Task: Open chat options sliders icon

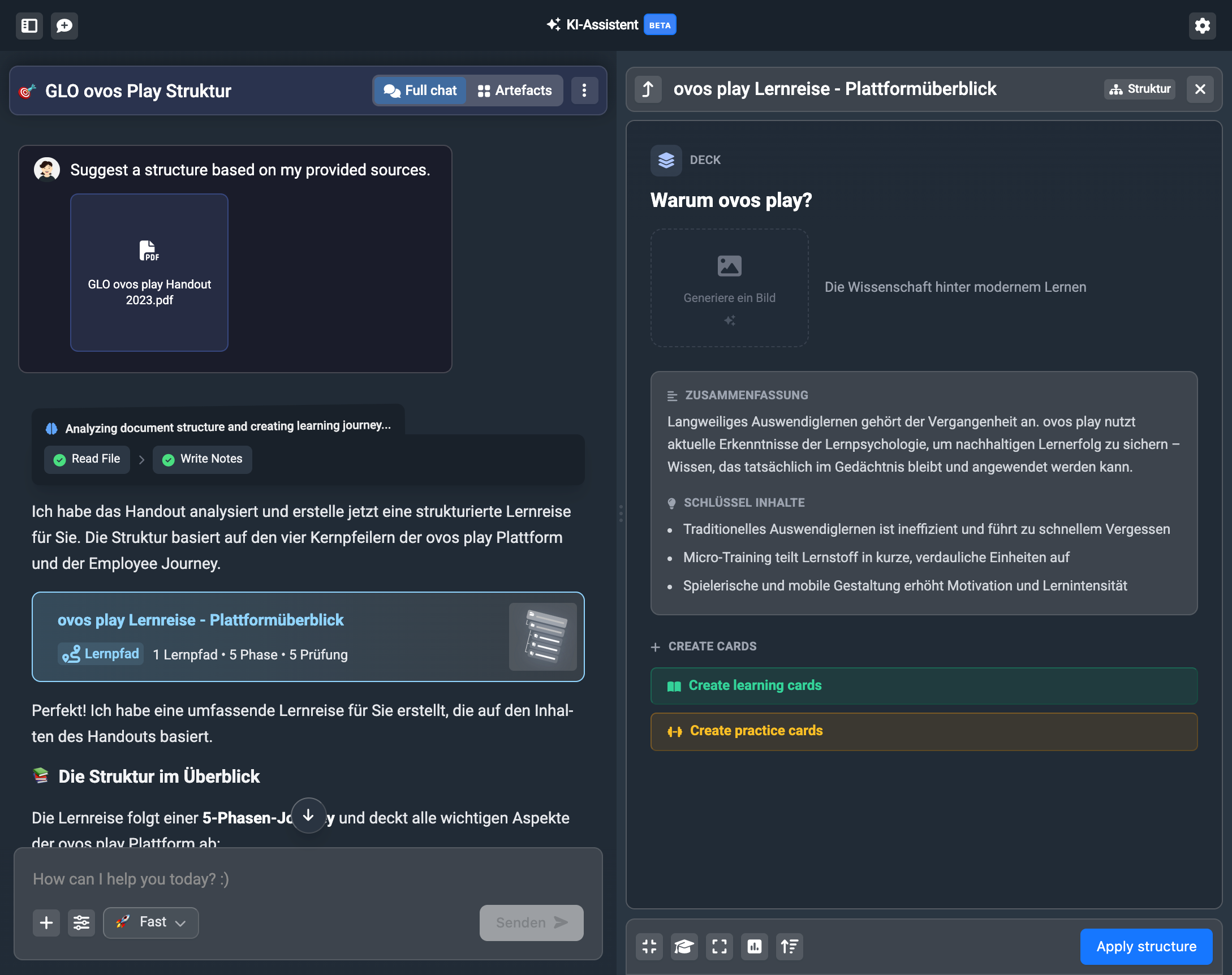Action: 81,922
